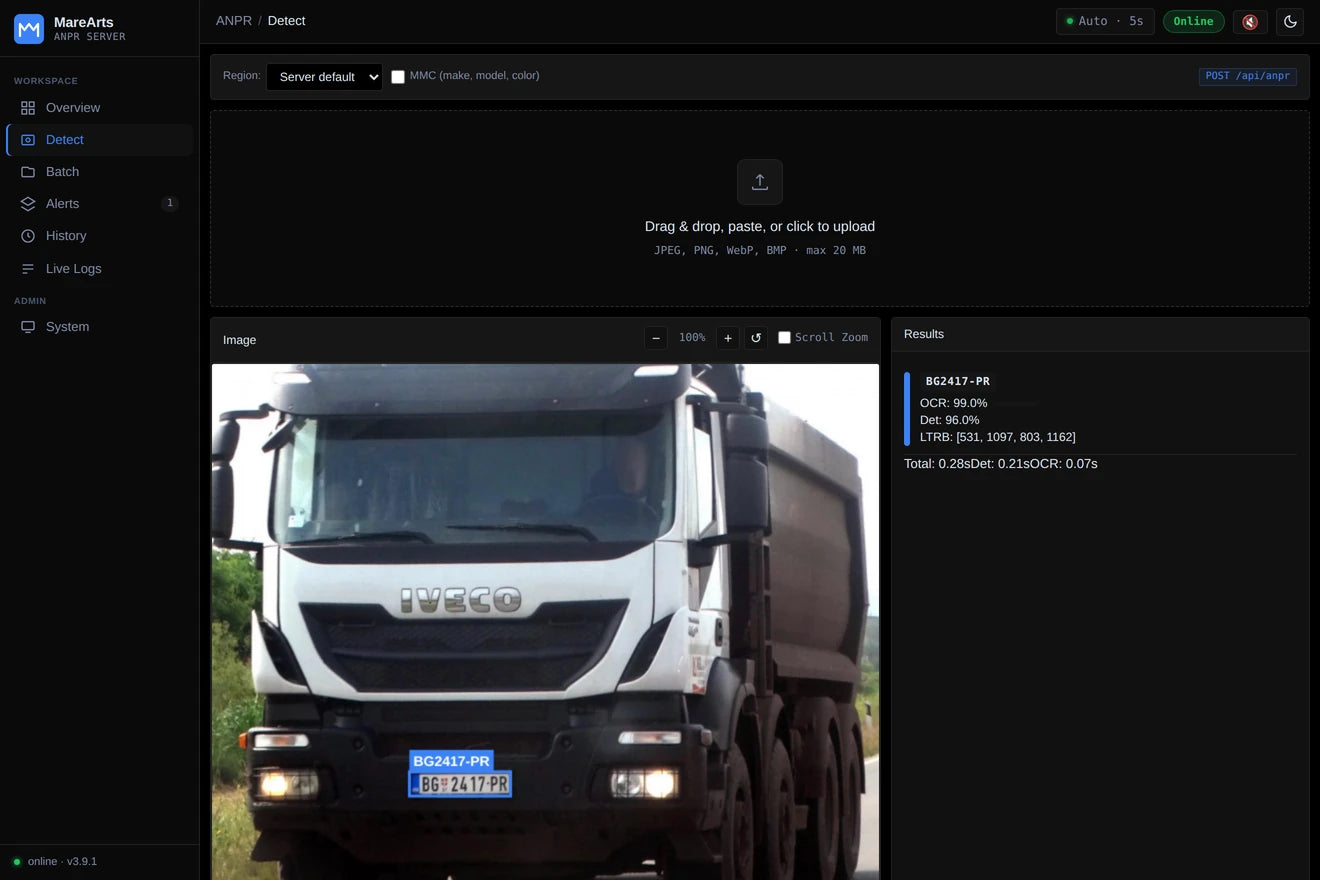Image resolution: width=1320 pixels, height=880 pixels.
Task: Open the System admin page
Action: click(x=100, y=327)
